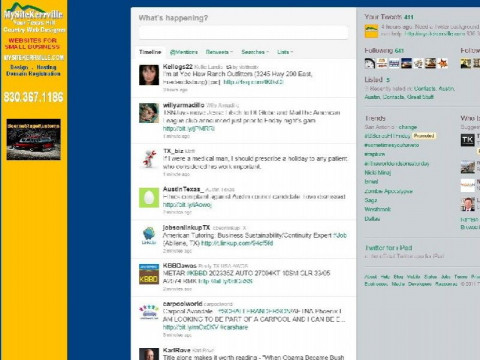Open KarlRove username link
The height and width of the screenshot is (360, 480).
click(x=177, y=350)
